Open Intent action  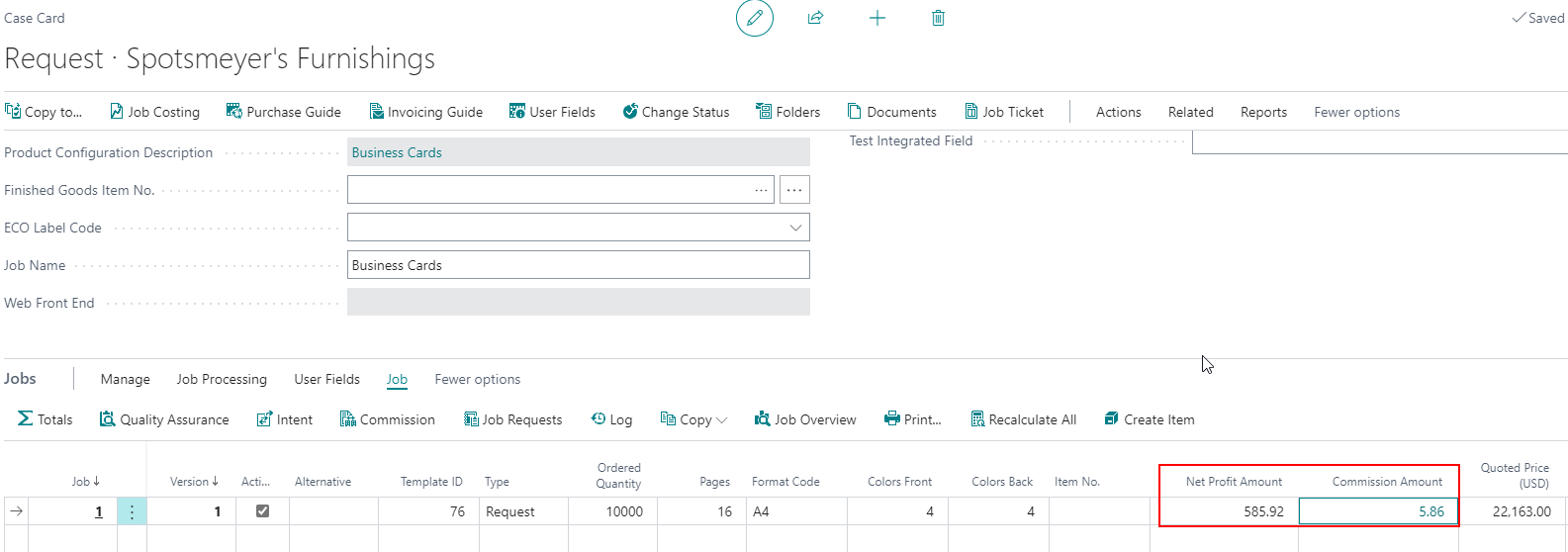(285, 419)
